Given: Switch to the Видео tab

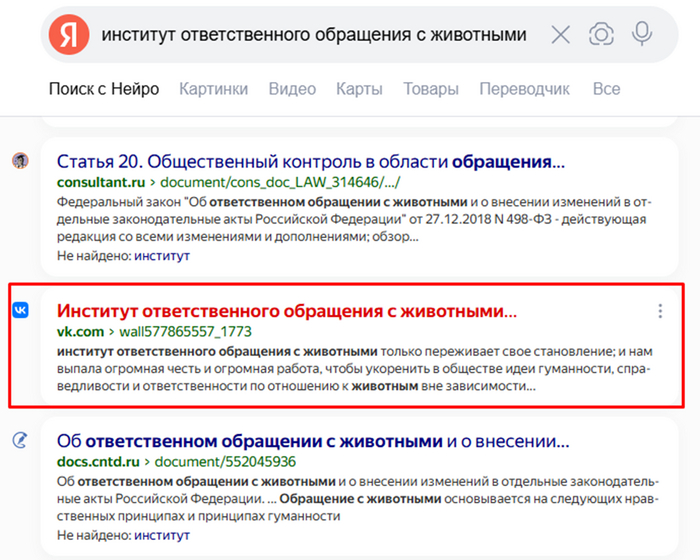Looking at the screenshot, I should click(x=292, y=89).
